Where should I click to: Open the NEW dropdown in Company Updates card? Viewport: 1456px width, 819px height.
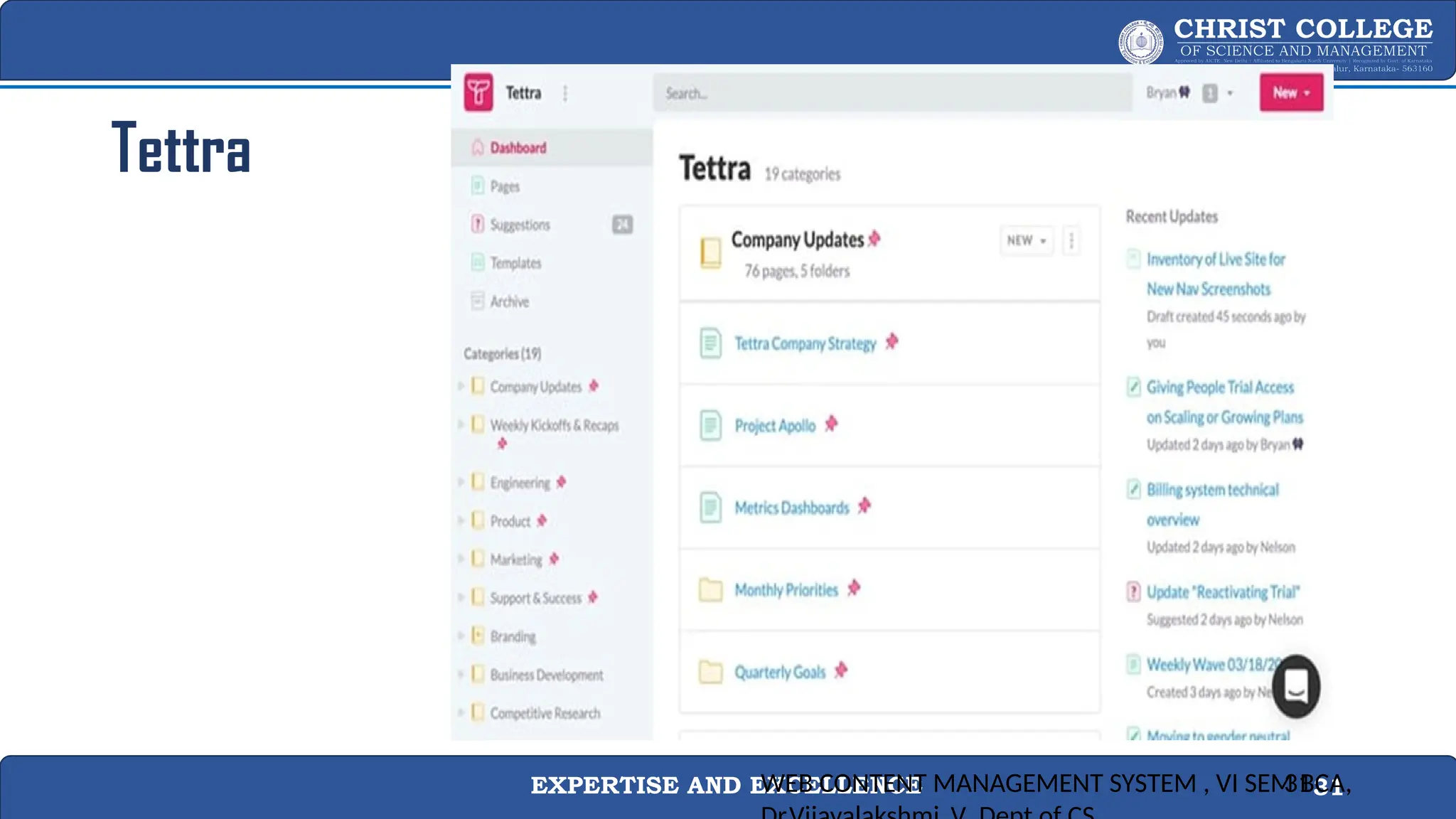1027,240
